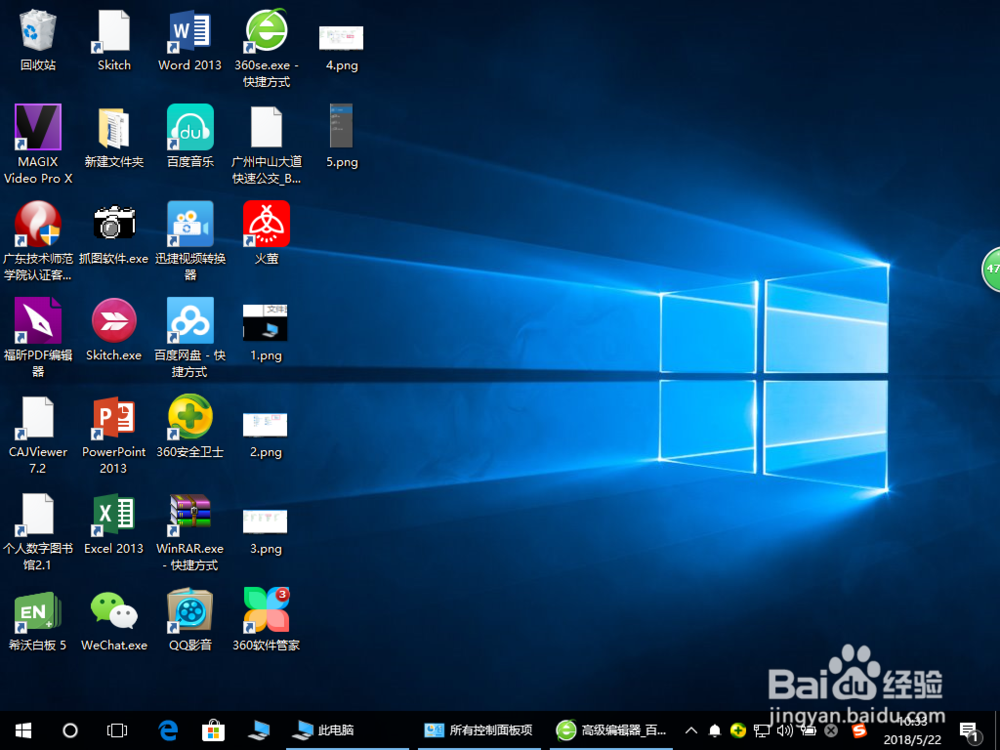Click the CAJViewer 7.2 shortcut
1000x750 pixels.
pyautogui.click(x=38, y=435)
